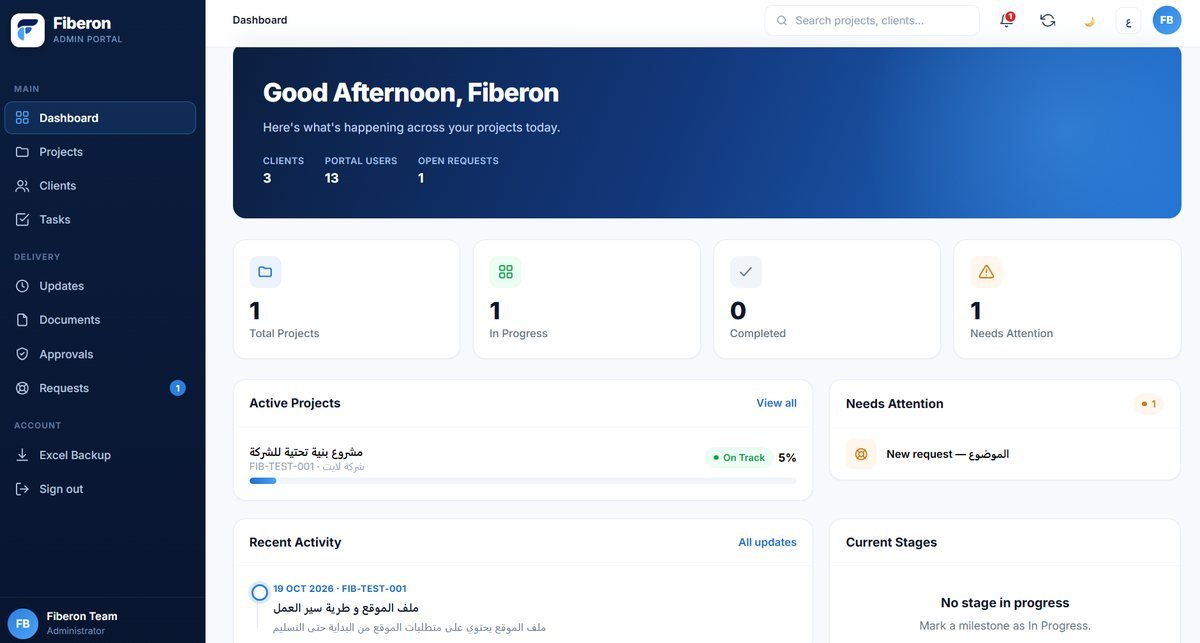Open the notifications bell
Viewport: 1200px width, 643px height.
(1007, 20)
